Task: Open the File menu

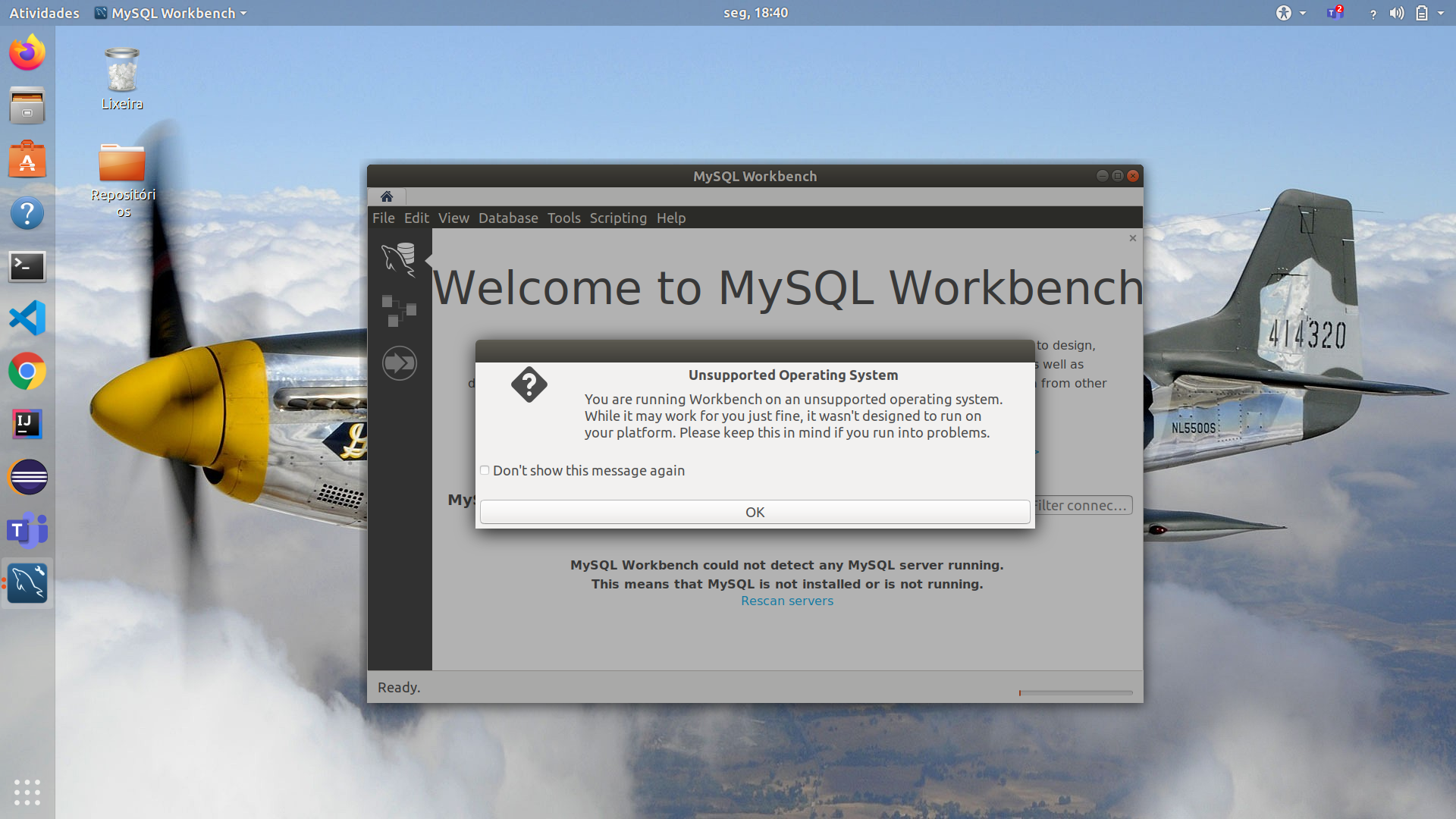Action: click(384, 218)
